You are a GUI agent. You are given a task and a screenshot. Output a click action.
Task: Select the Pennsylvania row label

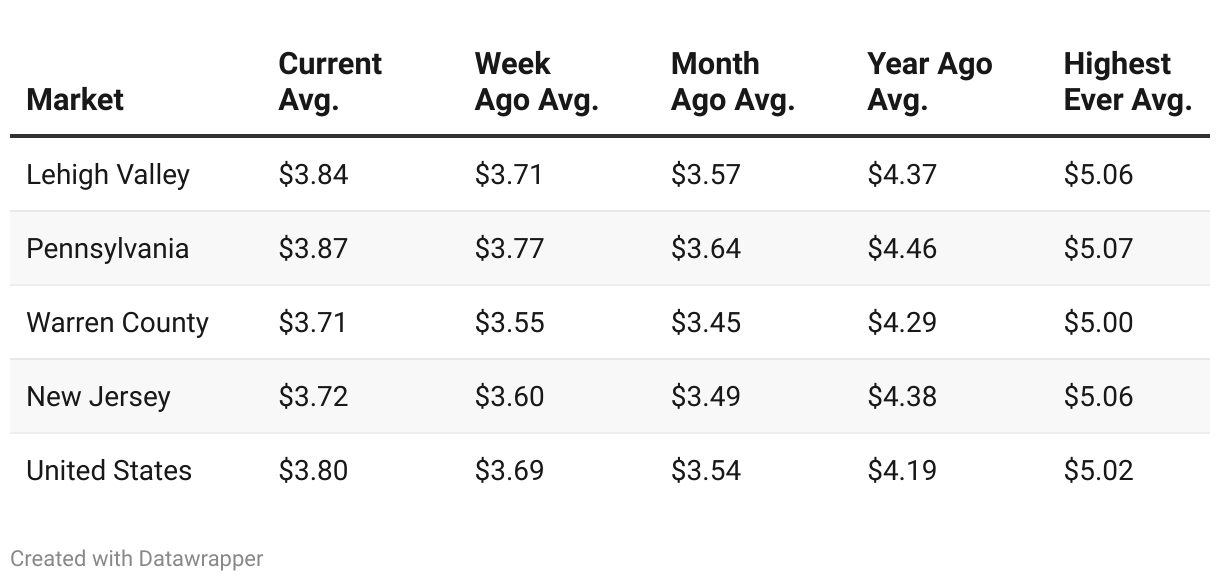[107, 249]
